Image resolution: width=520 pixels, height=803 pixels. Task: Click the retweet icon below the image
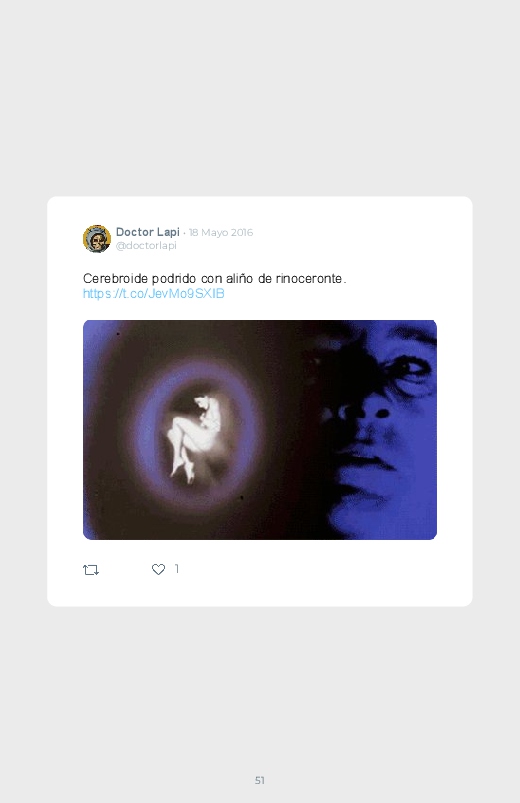[x=91, y=569]
